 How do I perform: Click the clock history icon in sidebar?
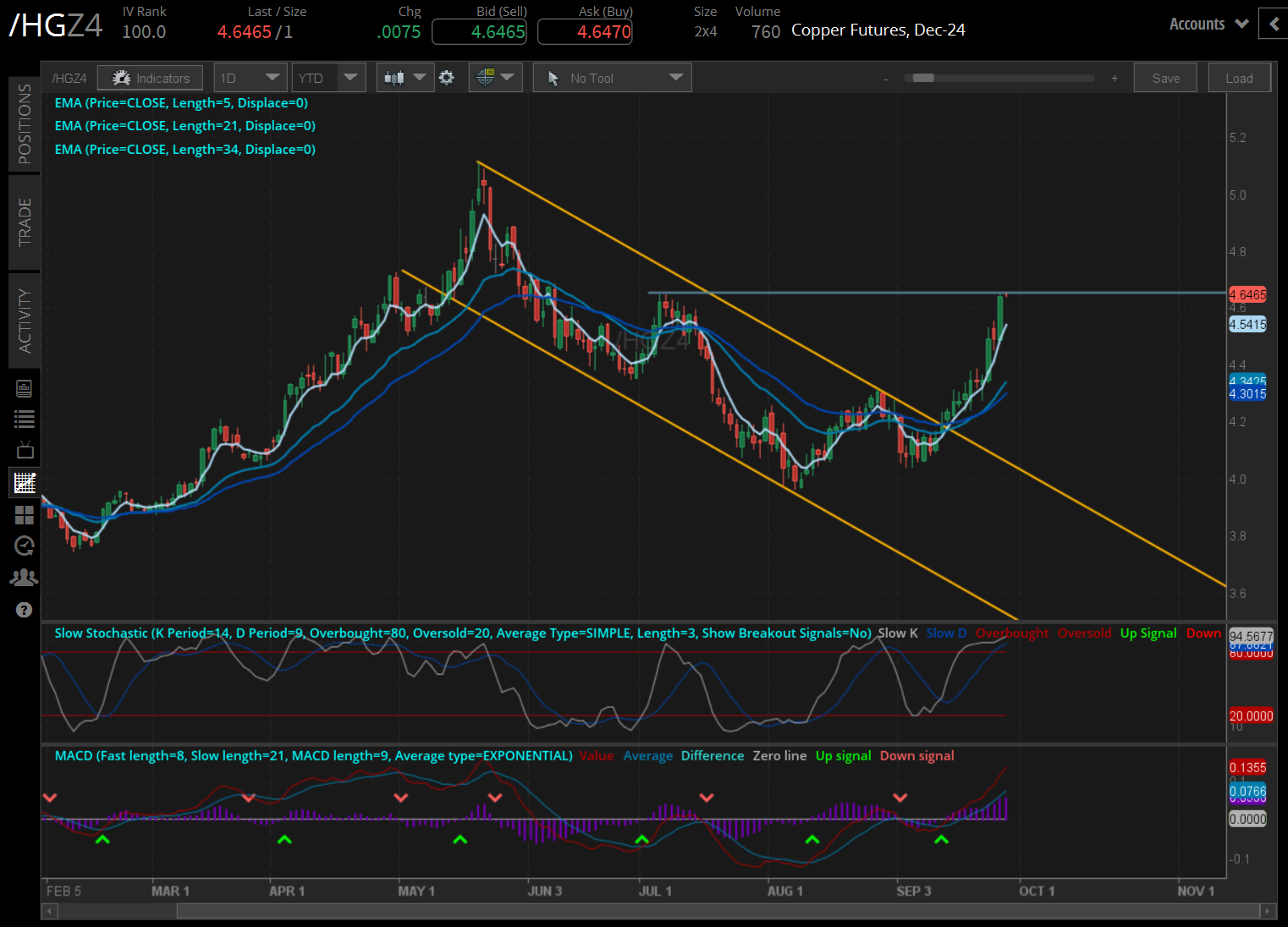pos(25,546)
